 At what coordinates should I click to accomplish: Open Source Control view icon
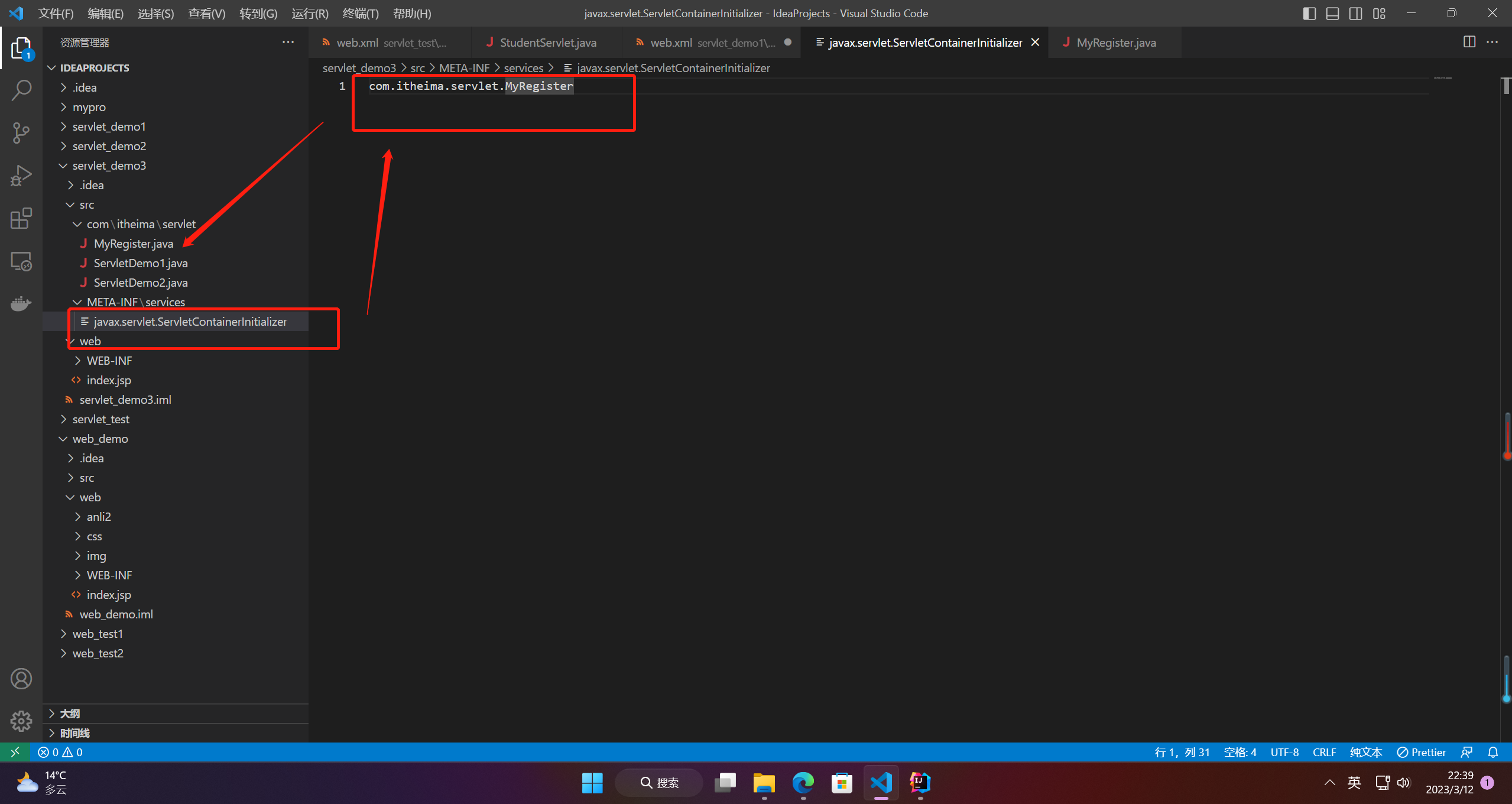point(21,133)
